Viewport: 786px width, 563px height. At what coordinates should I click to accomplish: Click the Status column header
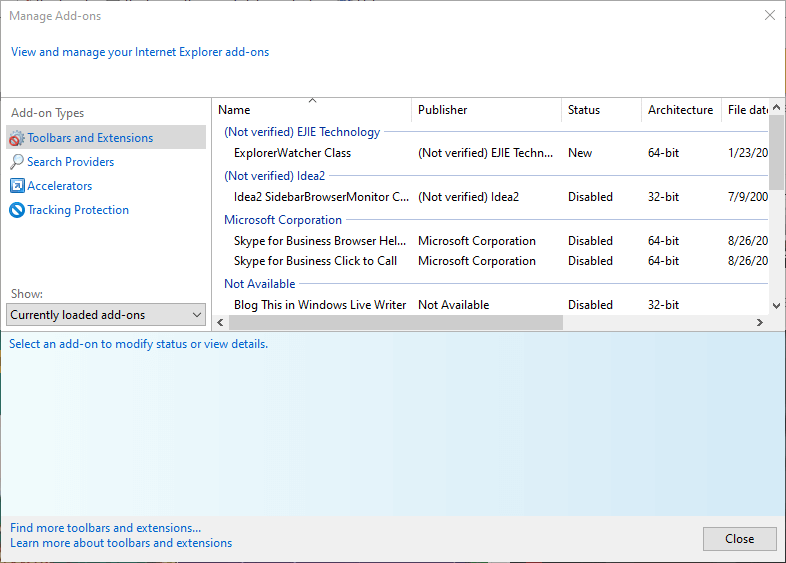click(x=584, y=110)
